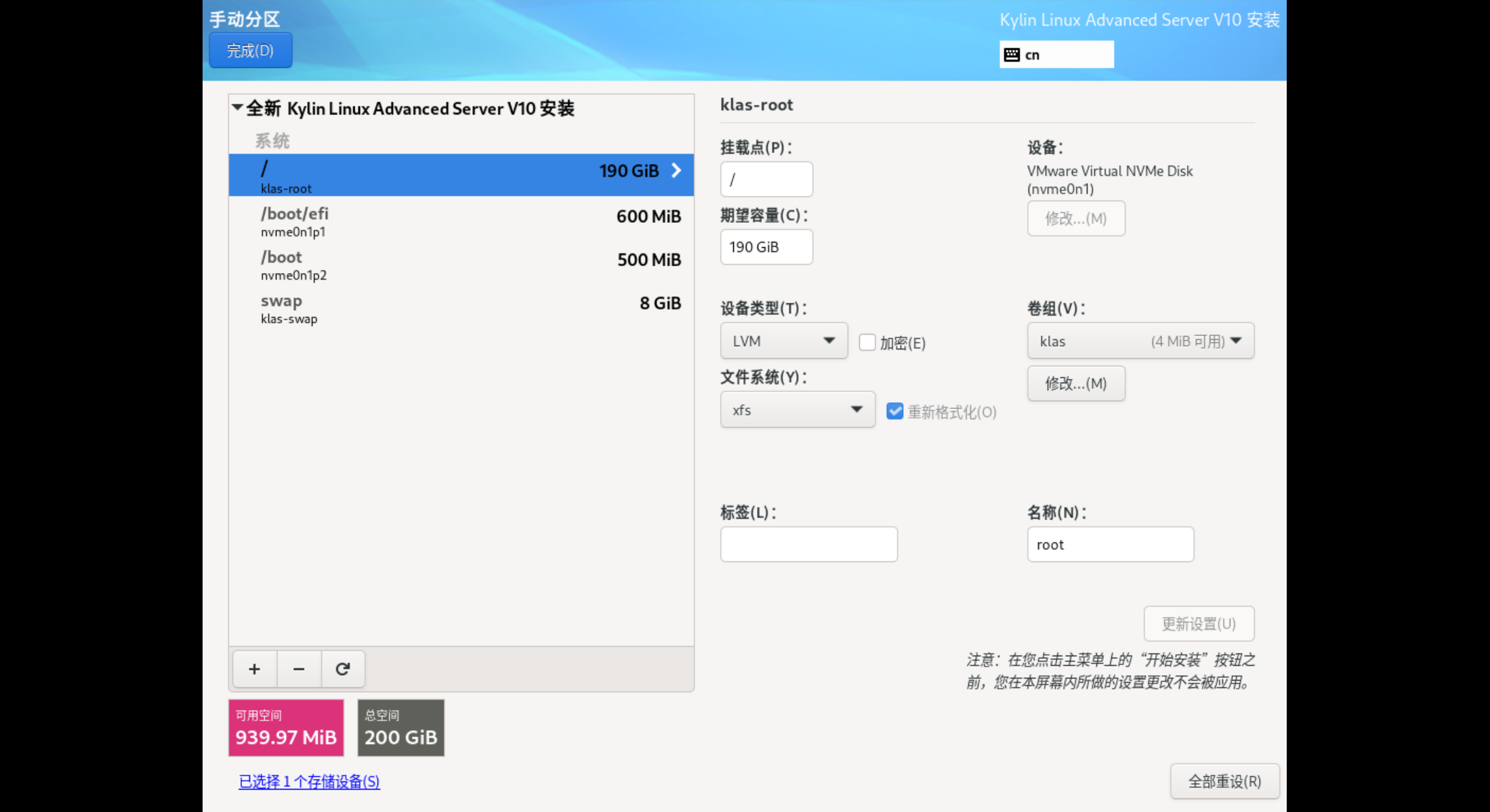
Task: Click the plus icon to add mount point
Action: 255,669
